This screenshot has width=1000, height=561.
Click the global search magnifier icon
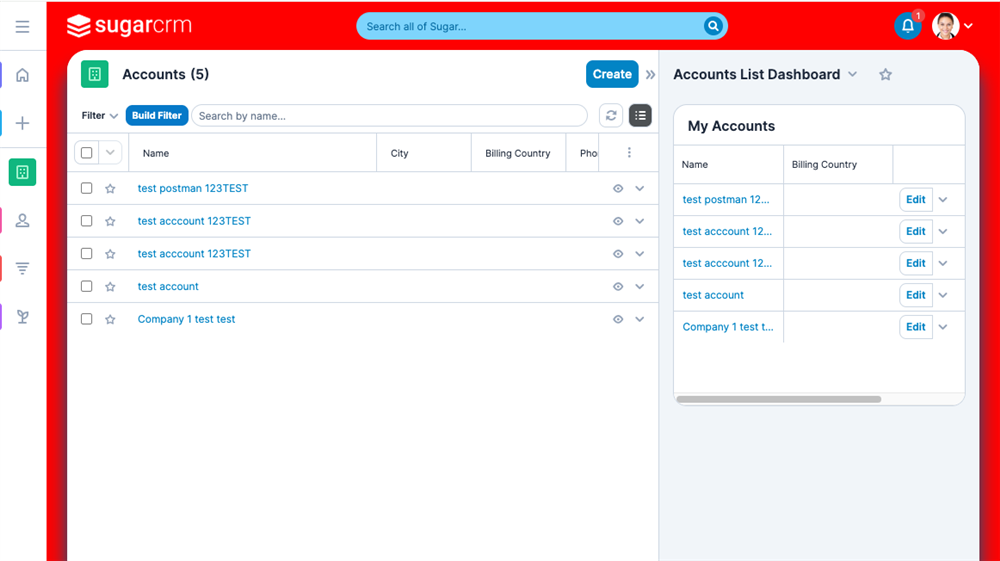(x=713, y=26)
